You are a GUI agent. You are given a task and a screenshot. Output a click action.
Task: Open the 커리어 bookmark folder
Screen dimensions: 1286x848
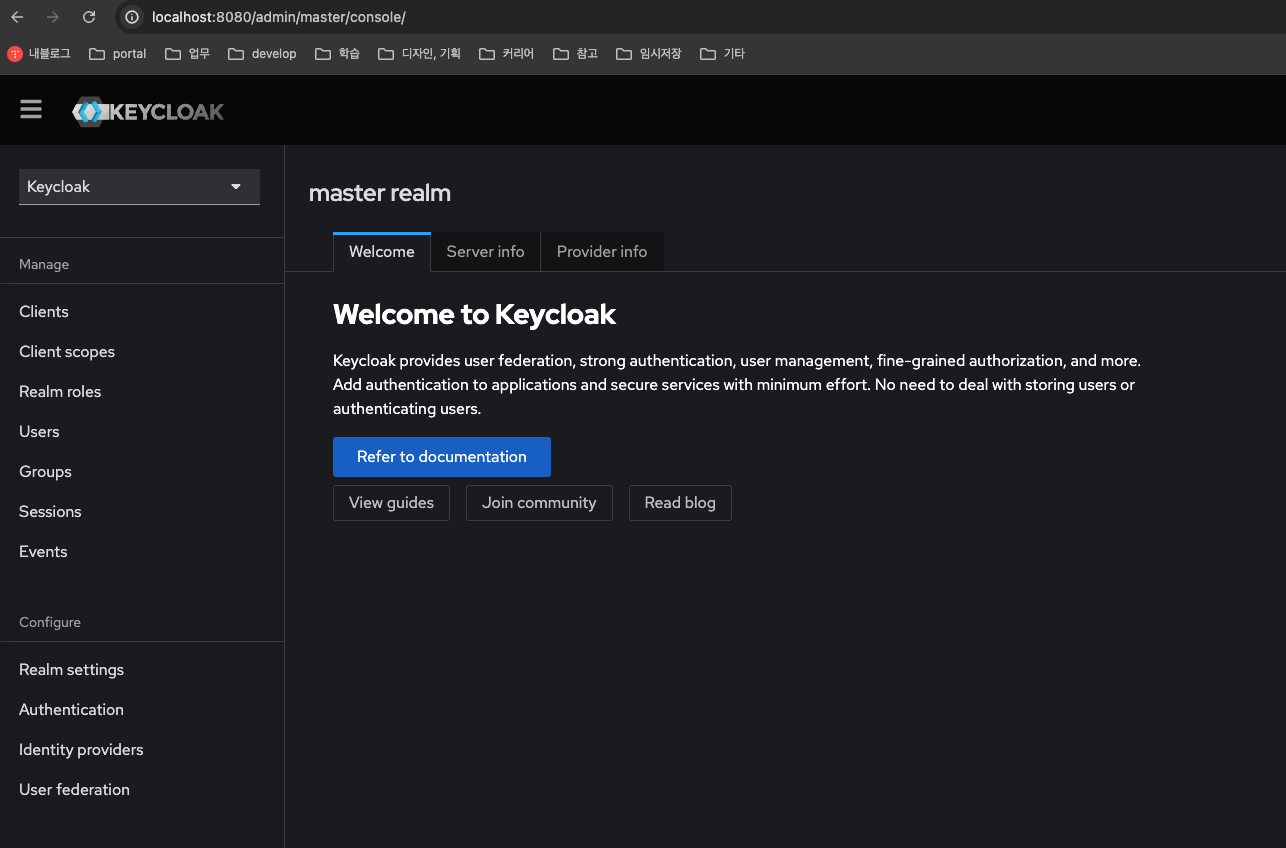coord(506,54)
